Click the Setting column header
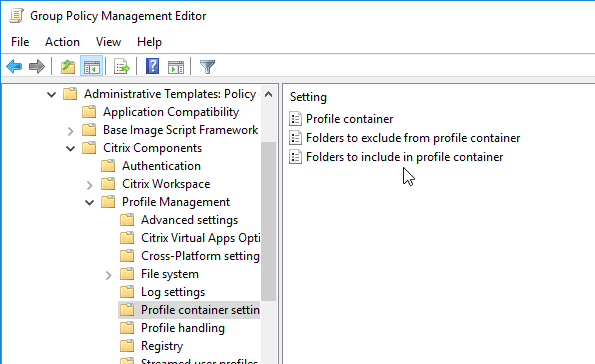Screen dimensions: 595x364 click(x=308, y=97)
